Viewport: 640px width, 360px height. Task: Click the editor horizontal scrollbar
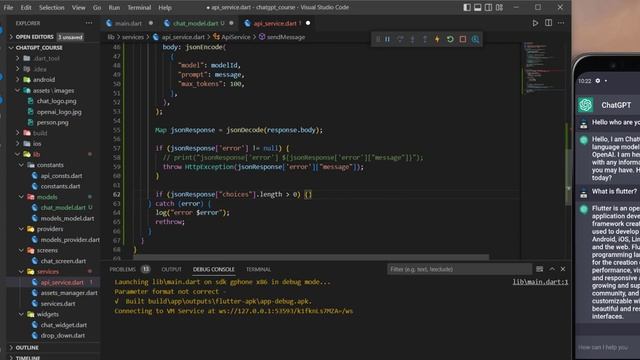tap(311, 257)
